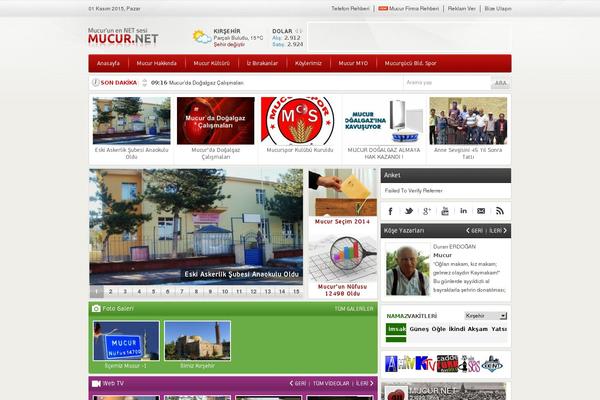
Task: Click İleri in the Web TV header
Action: [365, 383]
